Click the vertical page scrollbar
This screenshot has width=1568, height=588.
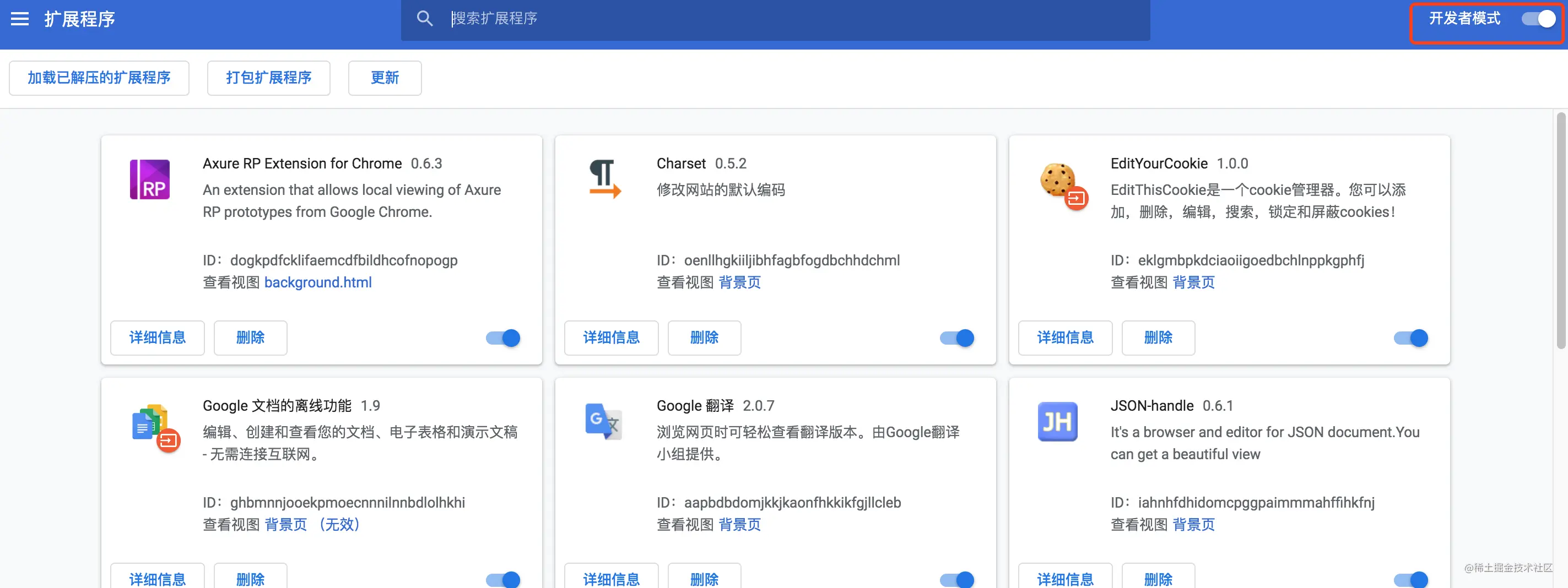[1561, 231]
